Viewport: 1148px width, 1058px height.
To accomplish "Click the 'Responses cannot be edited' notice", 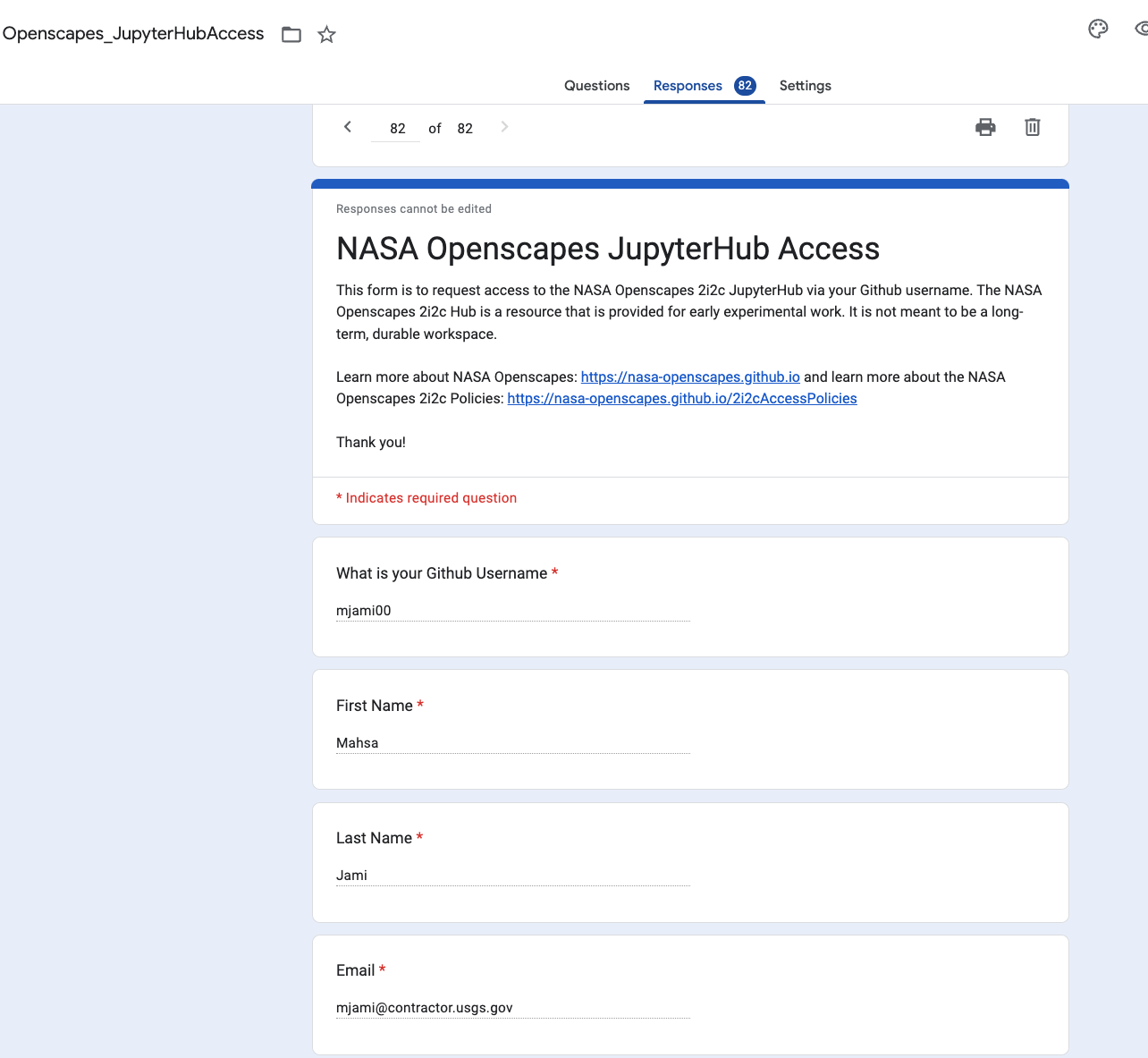I will click(x=414, y=208).
